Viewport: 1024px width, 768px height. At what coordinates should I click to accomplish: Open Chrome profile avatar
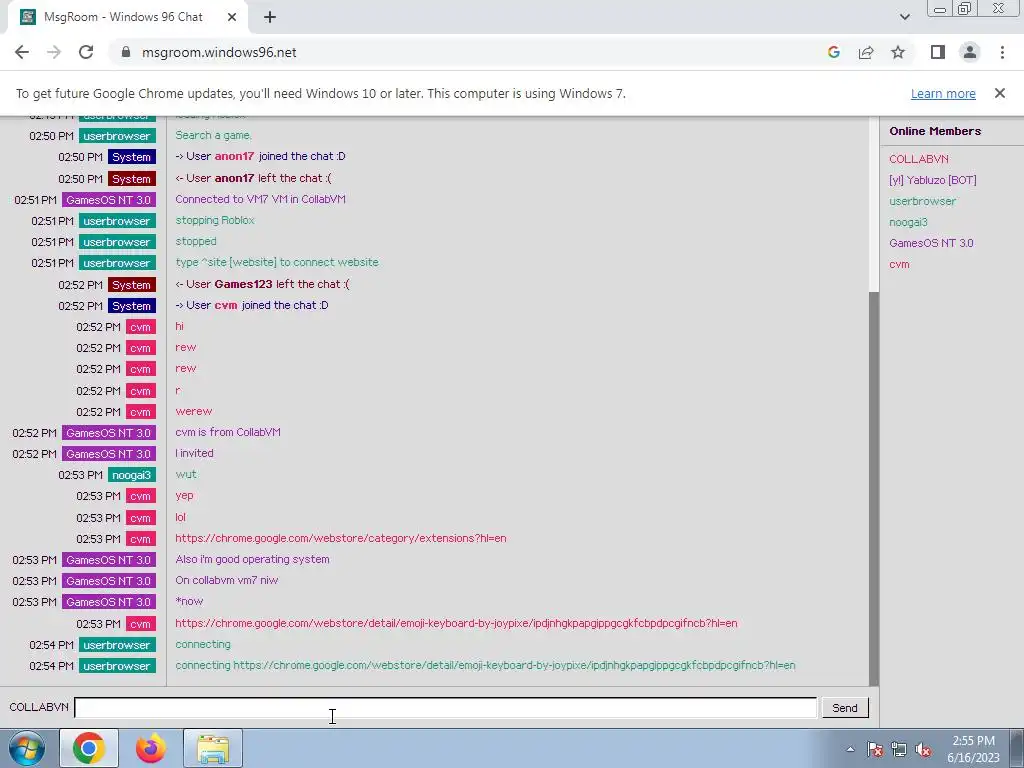970,52
